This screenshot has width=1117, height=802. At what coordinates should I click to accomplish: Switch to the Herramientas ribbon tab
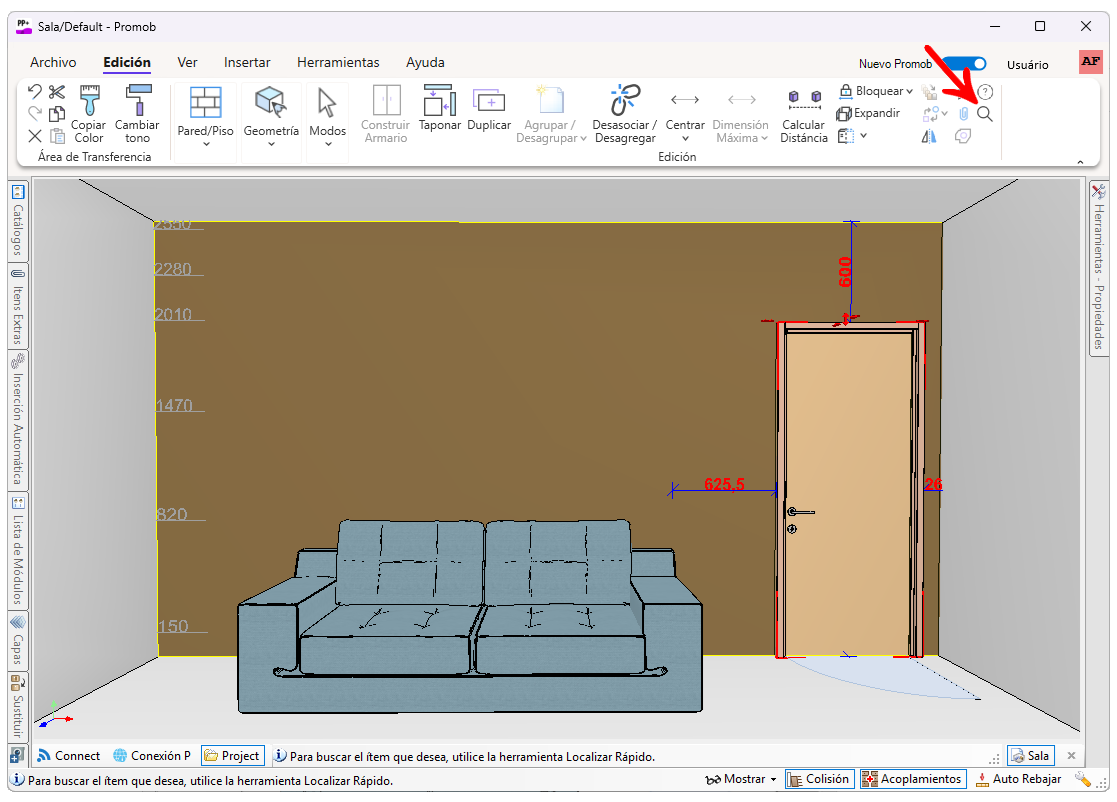338,62
